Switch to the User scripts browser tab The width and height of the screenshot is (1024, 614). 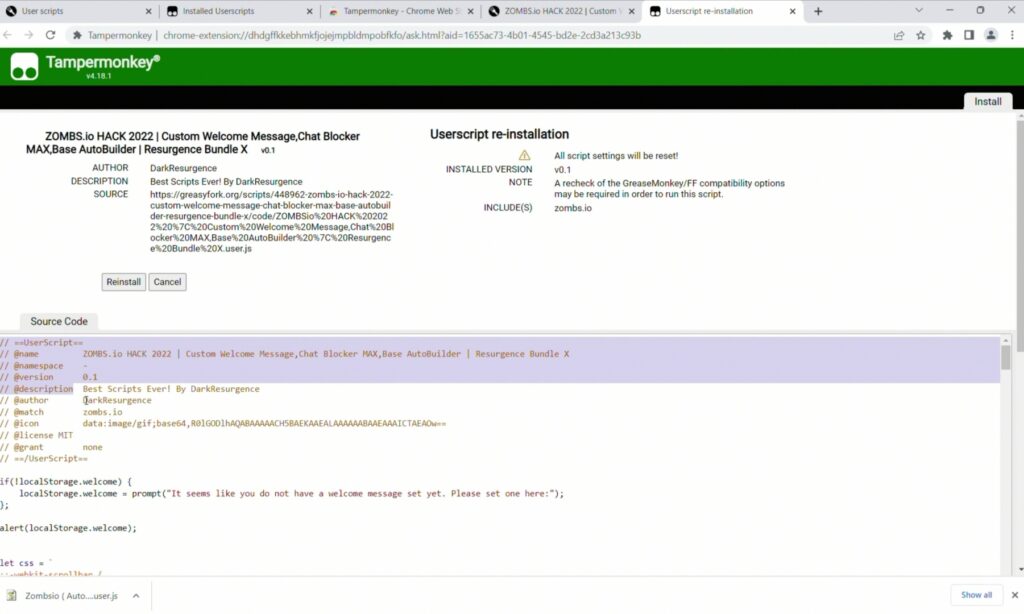pos(78,11)
